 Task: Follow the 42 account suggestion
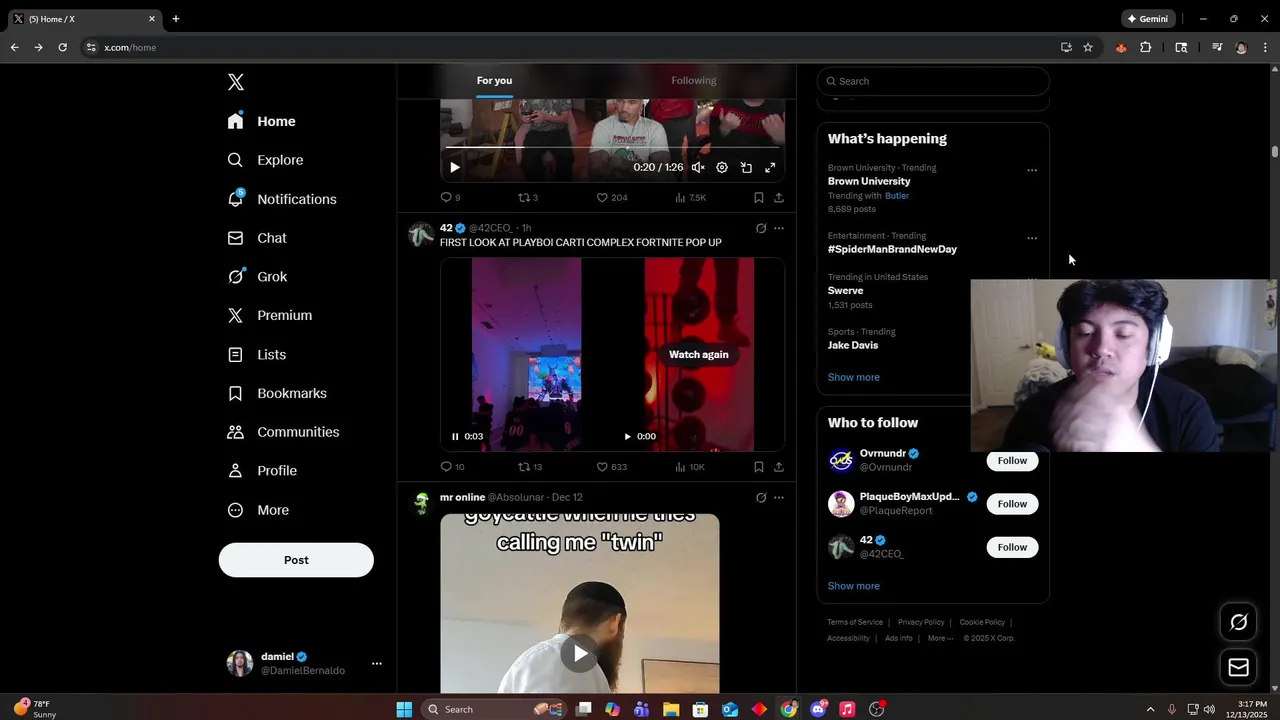tap(1012, 547)
